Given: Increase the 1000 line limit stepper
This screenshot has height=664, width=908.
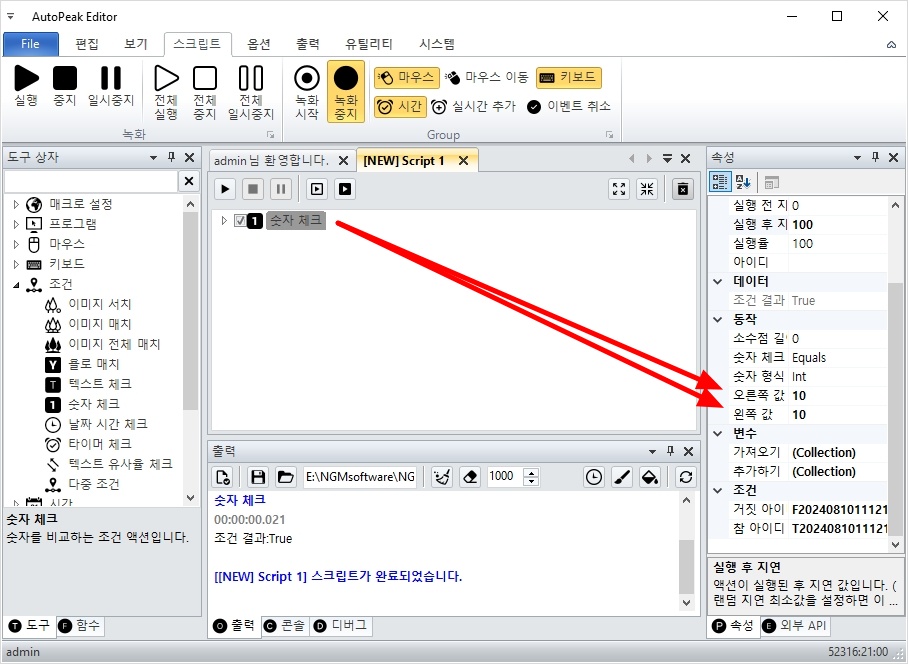Looking at the screenshot, I should pyautogui.click(x=531, y=472).
